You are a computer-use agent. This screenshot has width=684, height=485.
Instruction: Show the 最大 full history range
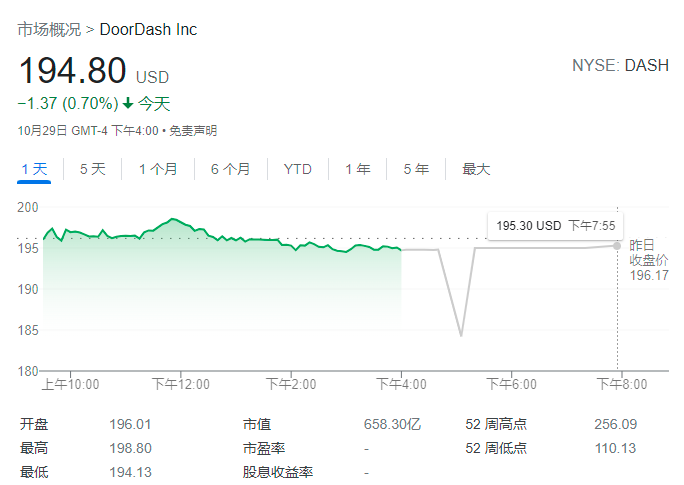(x=476, y=169)
